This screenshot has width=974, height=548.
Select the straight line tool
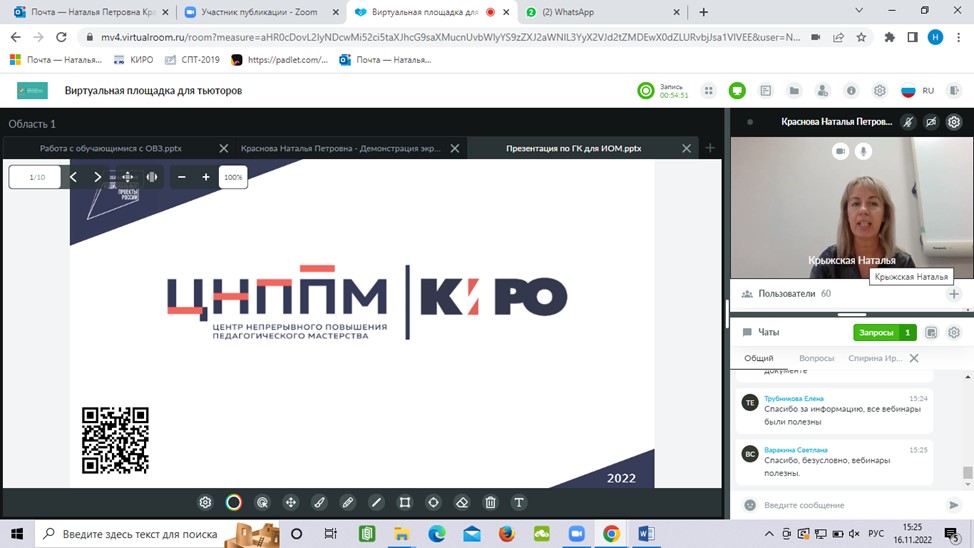coord(376,503)
